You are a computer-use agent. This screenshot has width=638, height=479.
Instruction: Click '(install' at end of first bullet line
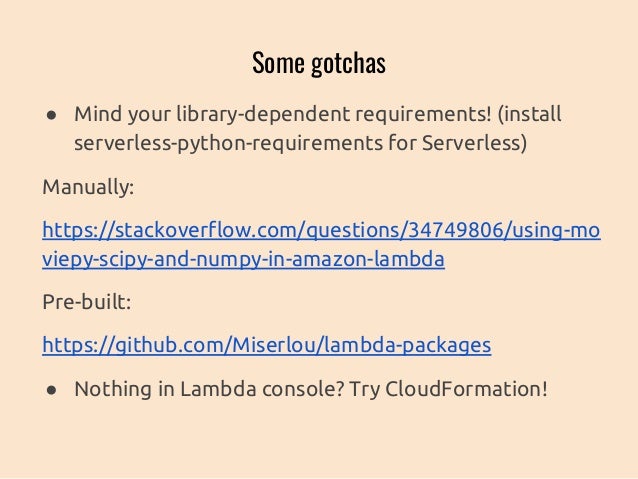529,114
